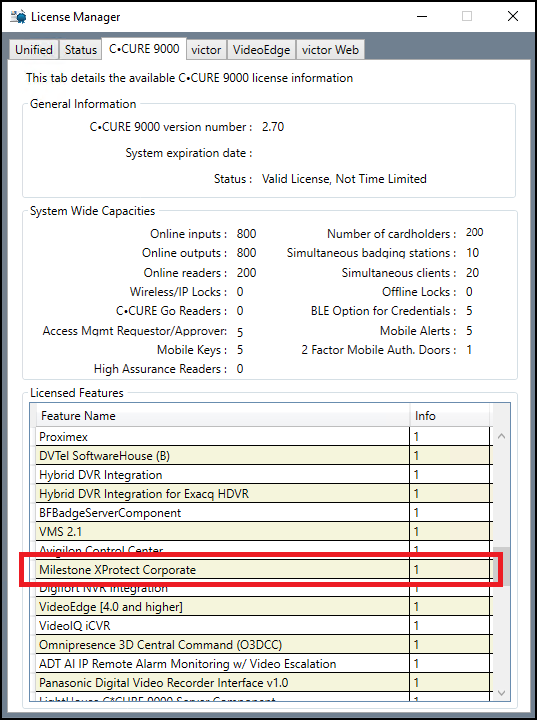Click the scrollbar down arrow in Licensed Features
Viewport: 537px width, 720px height.
pyautogui.click(x=502, y=693)
